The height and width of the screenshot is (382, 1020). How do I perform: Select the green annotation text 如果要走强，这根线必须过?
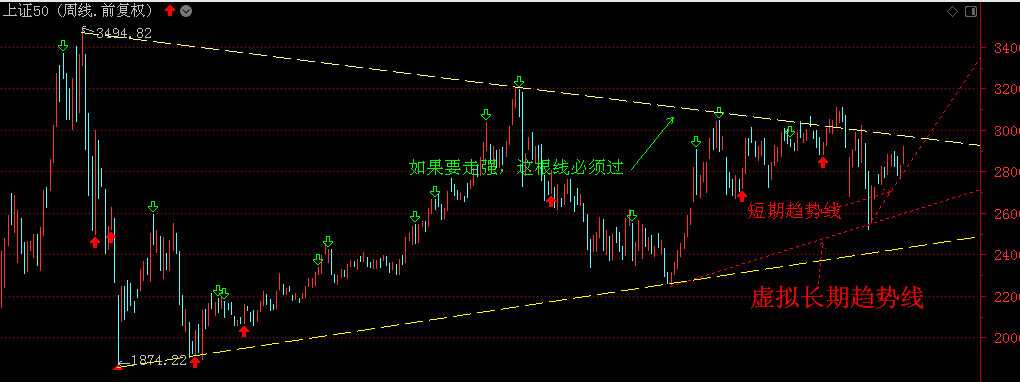517,167
